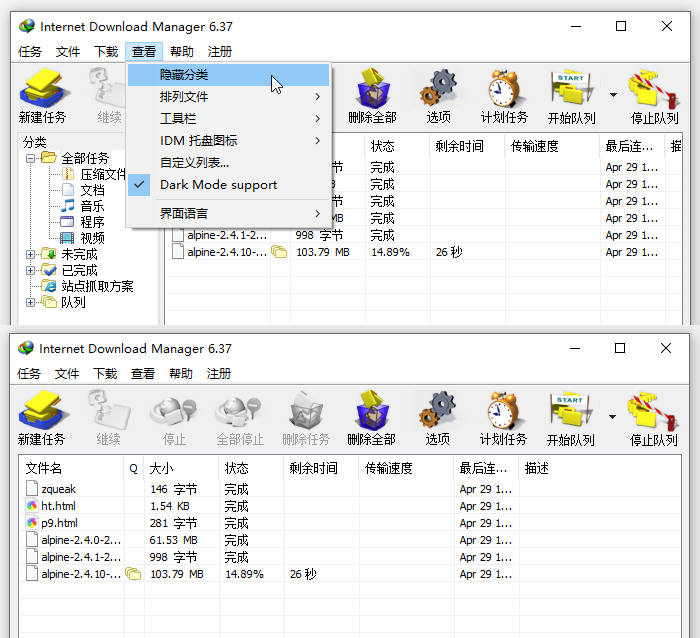Select alpine-2.4.0-2... row, bottom window

click(x=350, y=540)
